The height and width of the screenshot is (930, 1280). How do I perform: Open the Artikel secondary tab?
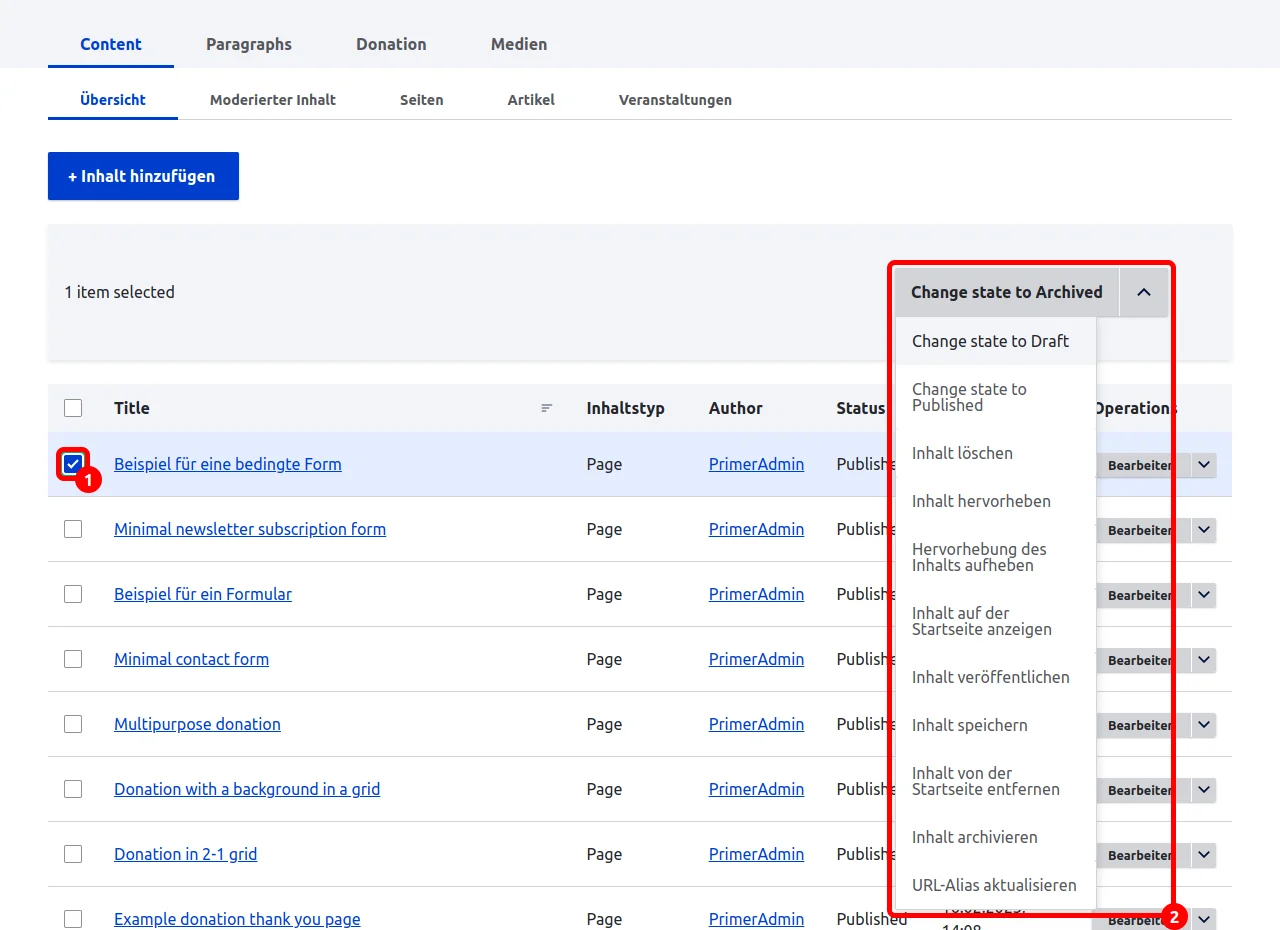(x=531, y=100)
